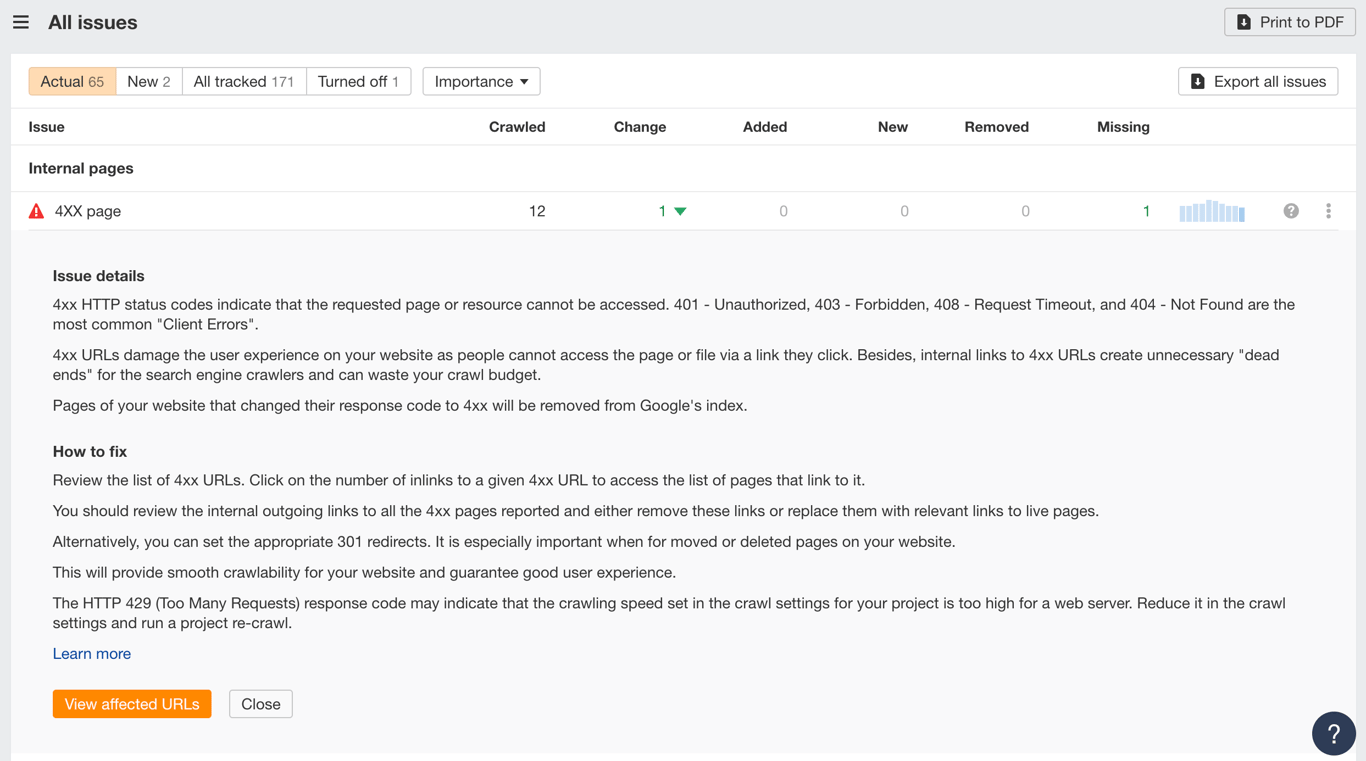Close the issue details panel
The image size is (1366, 761).
(x=260, y=703)
